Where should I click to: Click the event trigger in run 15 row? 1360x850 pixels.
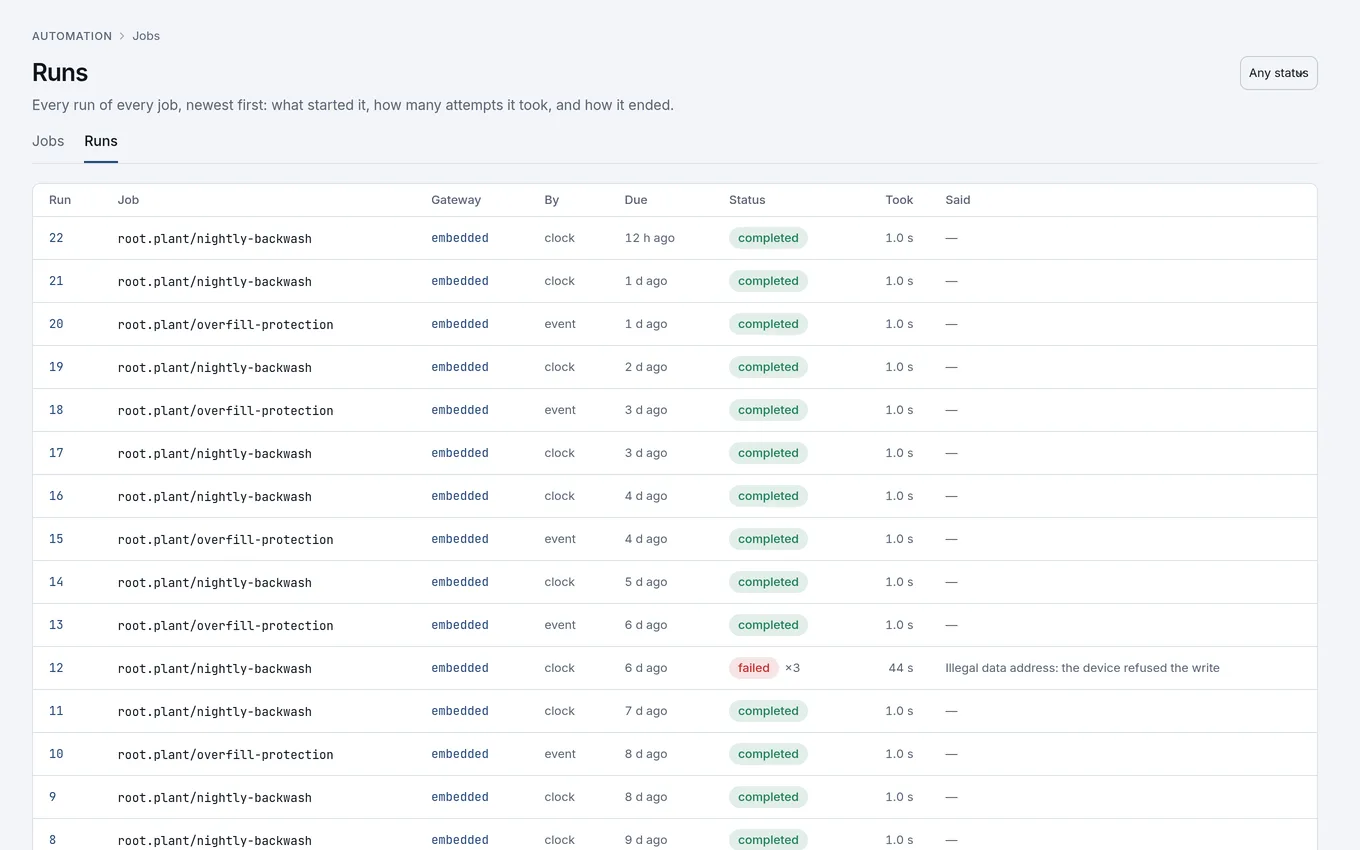coord(560,539)
